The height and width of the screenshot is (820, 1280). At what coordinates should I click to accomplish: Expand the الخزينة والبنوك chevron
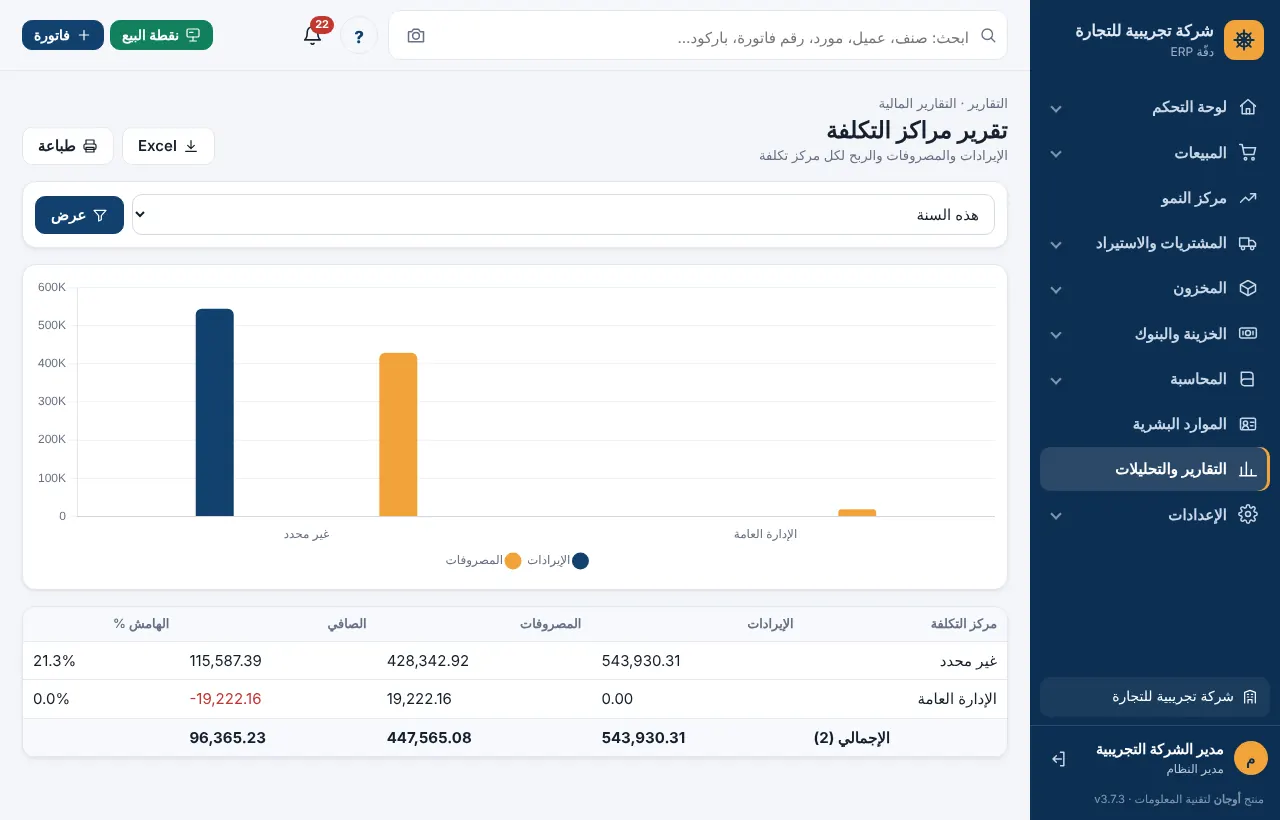pyautogui.click(x=1056, y=334)
